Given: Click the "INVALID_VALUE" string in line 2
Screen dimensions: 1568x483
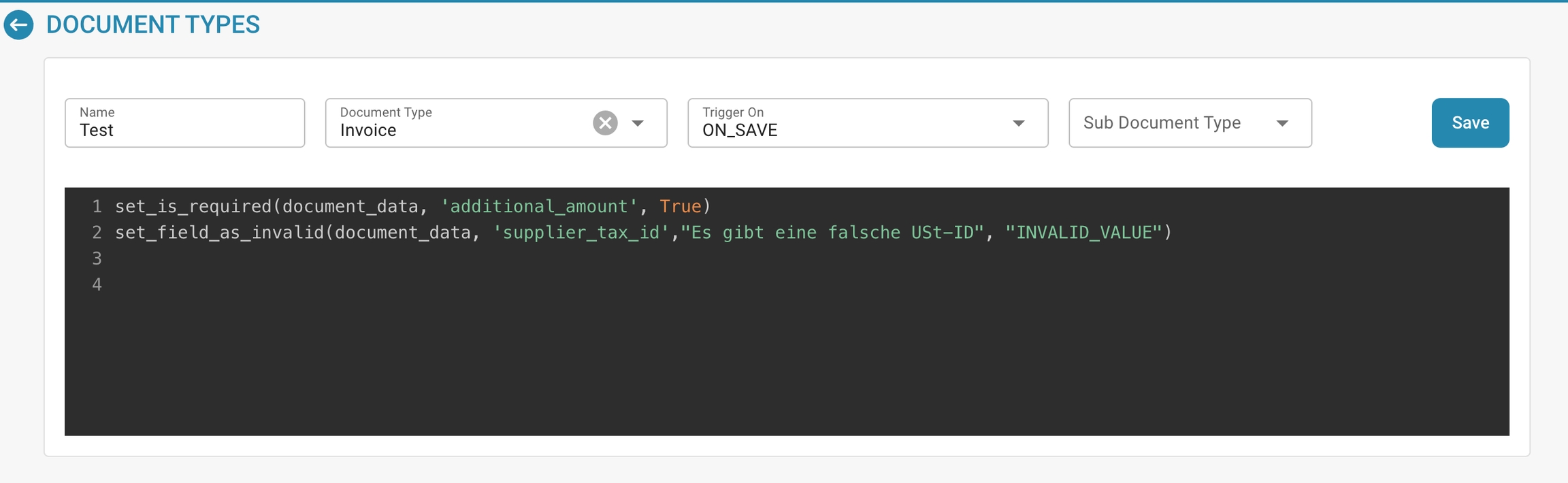Looking at the screenshot, I should (x=1083, y=233).
